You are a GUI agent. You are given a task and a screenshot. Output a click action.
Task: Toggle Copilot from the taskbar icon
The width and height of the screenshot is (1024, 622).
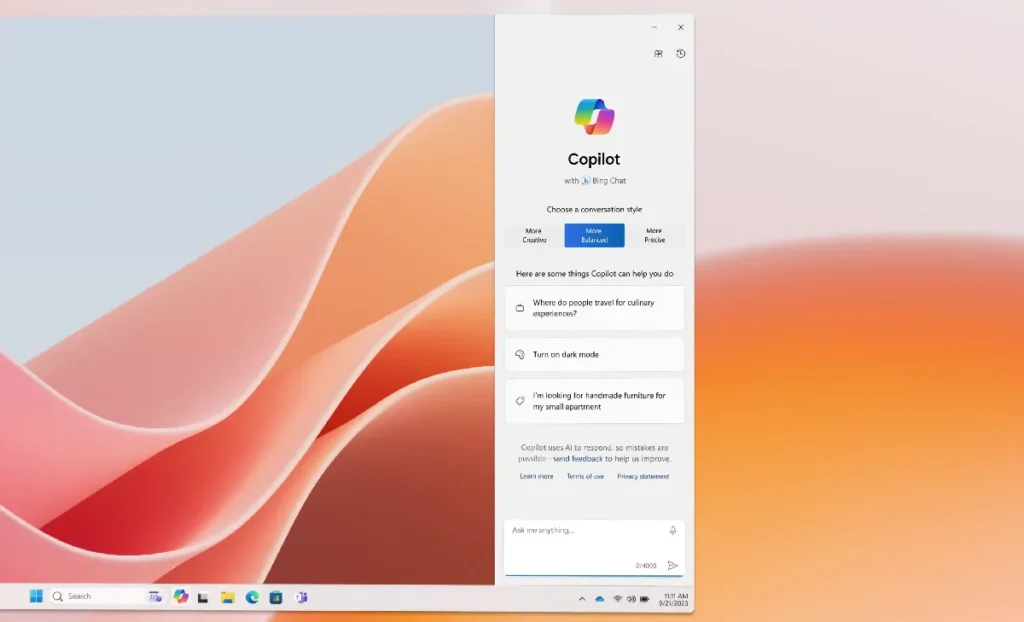(181, 597)
